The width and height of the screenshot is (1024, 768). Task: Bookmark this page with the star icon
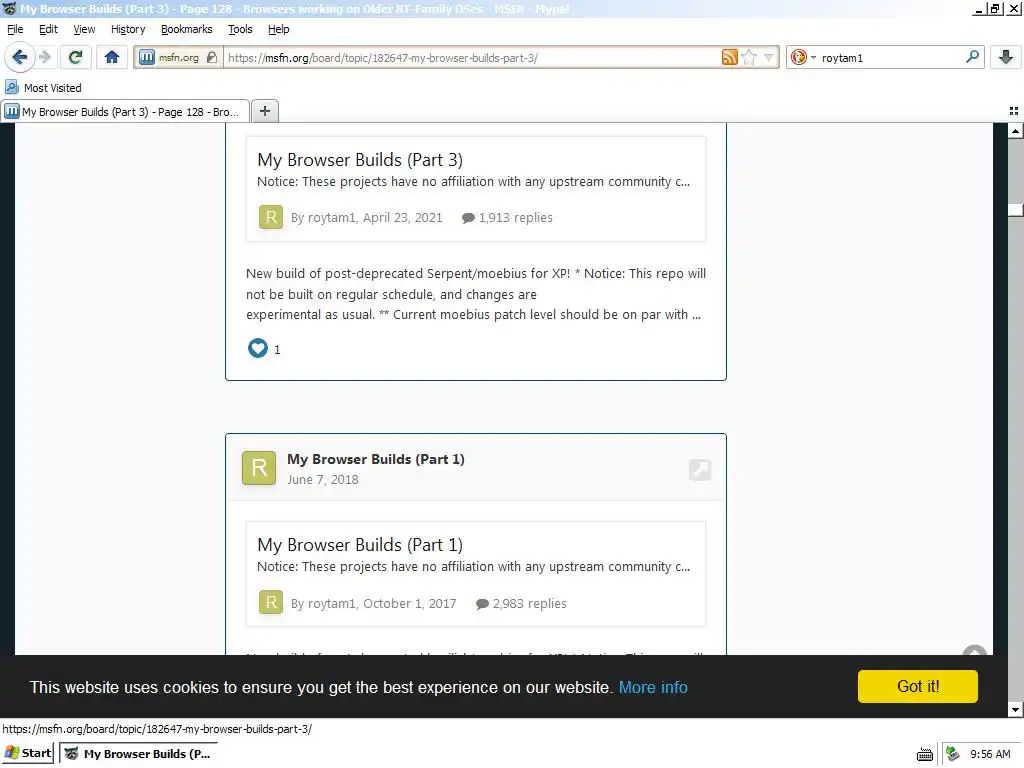point(749,57)
